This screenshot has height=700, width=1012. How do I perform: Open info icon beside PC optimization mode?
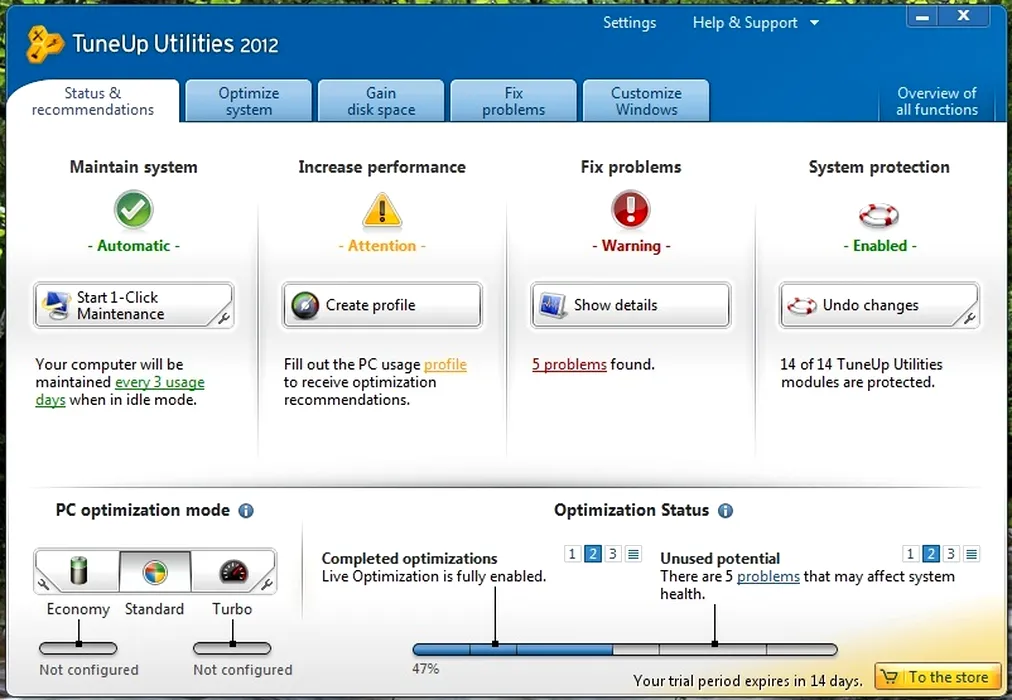[246, 511]
